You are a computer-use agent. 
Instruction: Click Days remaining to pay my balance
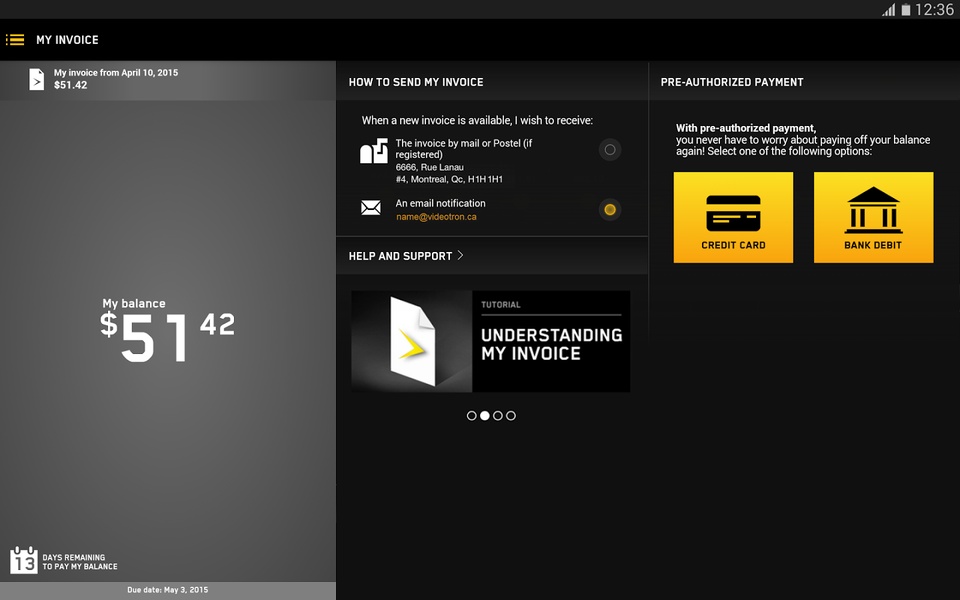coord(80,562)
